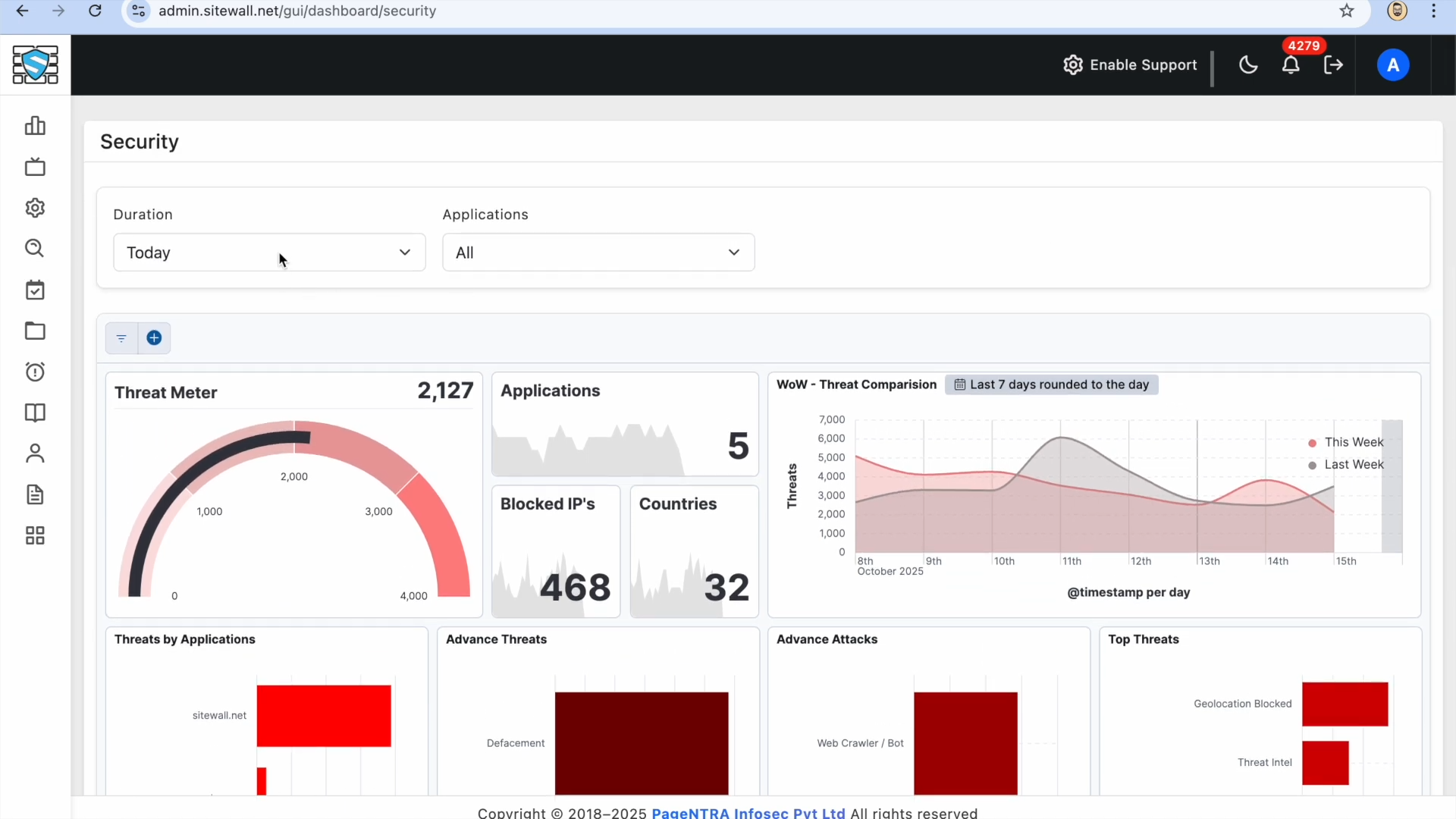The image size is (1456, 819).
Task: Click the TV monitor icon in sidebar
Action: pyautogui.click(x=35, y=167)
